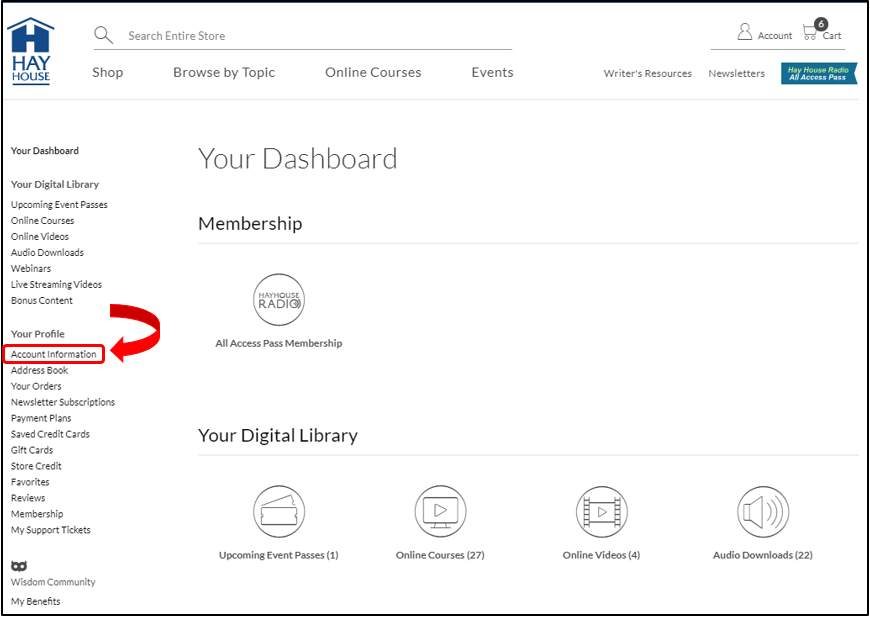
Task: Open the shopping cart icon
Action: pyautogui.click(x=811, y=32)
